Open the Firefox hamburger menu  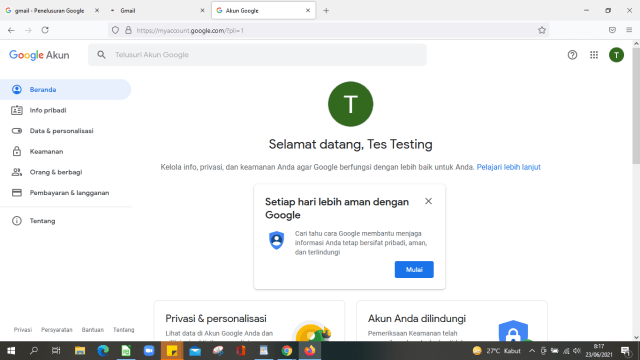(x=629, y=30)
